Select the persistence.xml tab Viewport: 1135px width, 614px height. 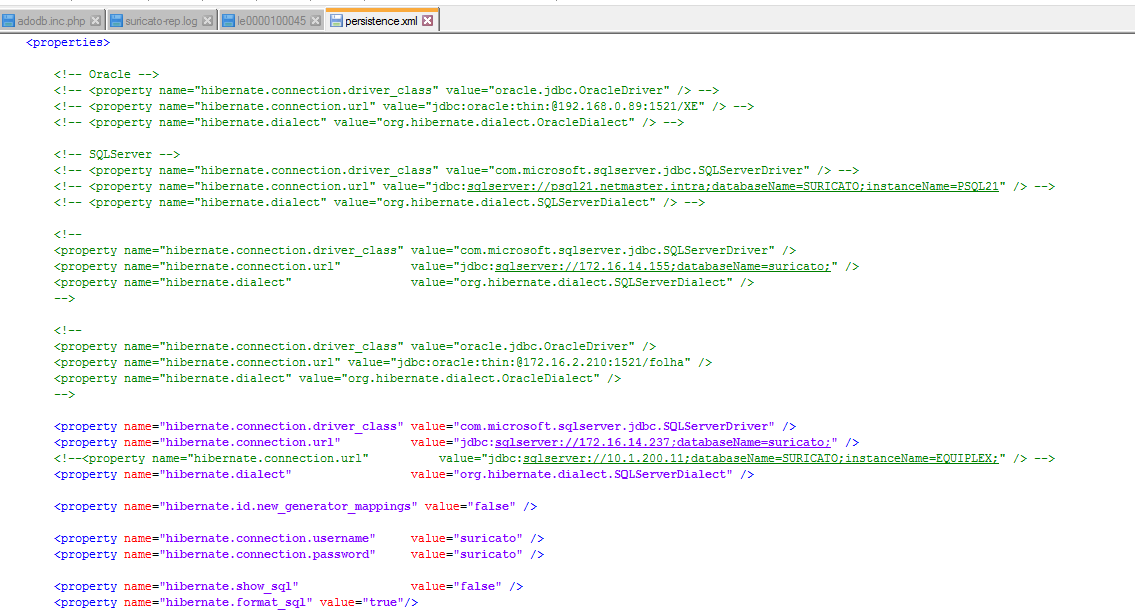pos(381,21)
